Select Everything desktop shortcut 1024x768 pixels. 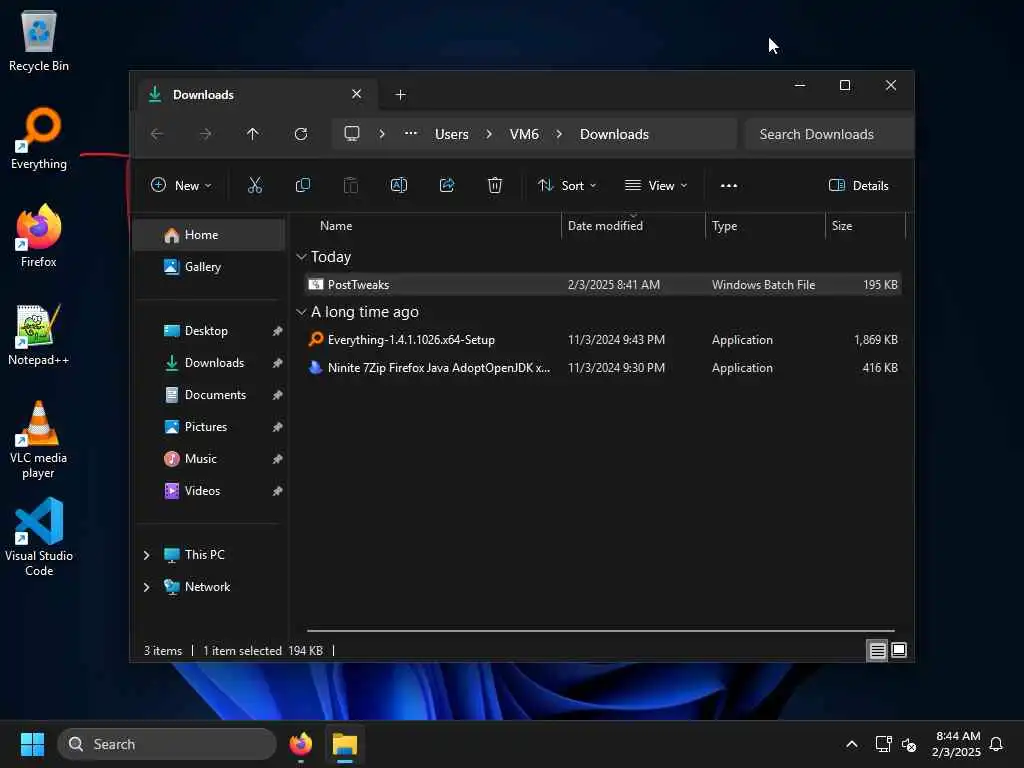[x=39, y=139]
